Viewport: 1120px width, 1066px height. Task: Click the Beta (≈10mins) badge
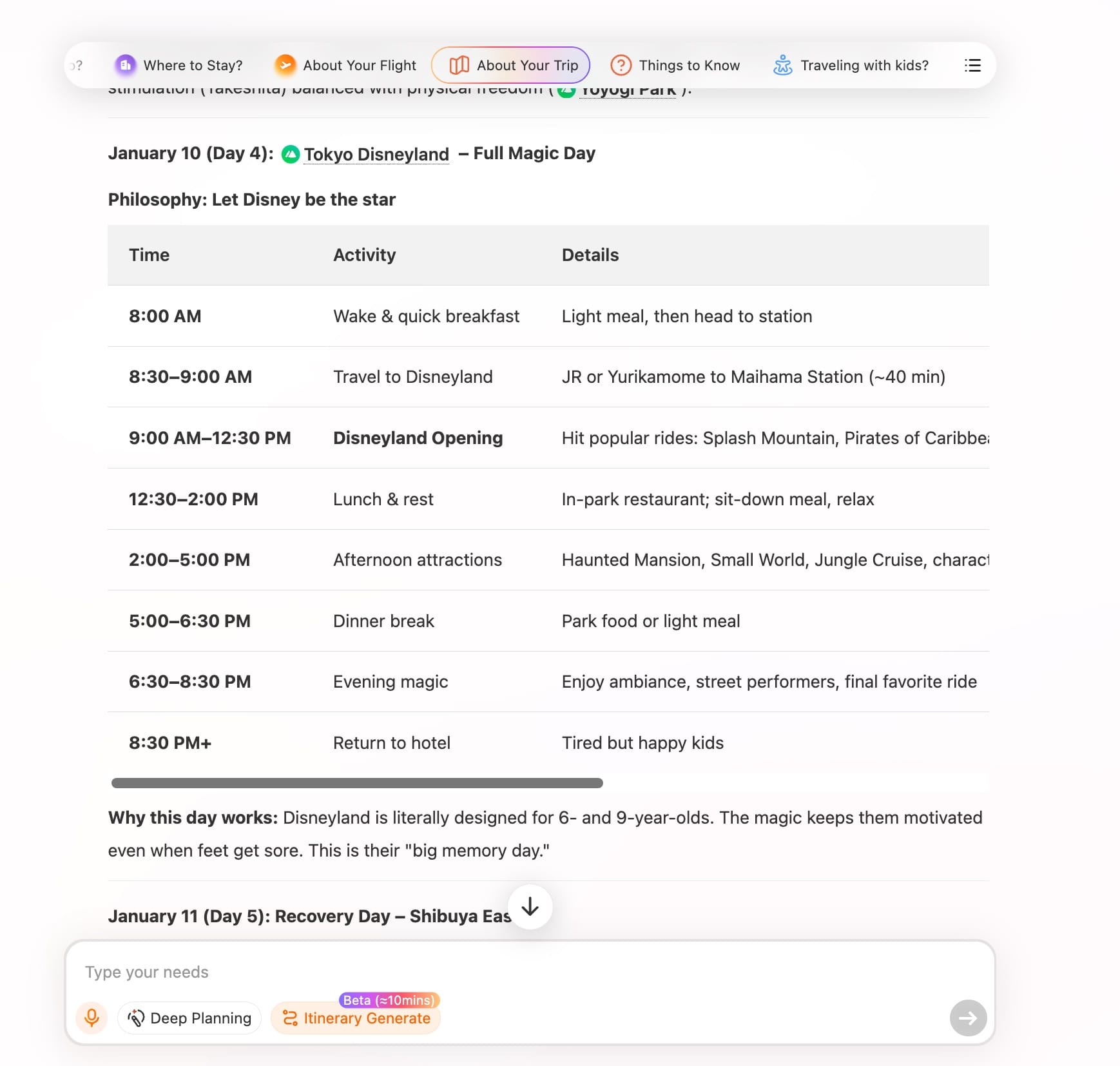click(x=389, y=1000)
